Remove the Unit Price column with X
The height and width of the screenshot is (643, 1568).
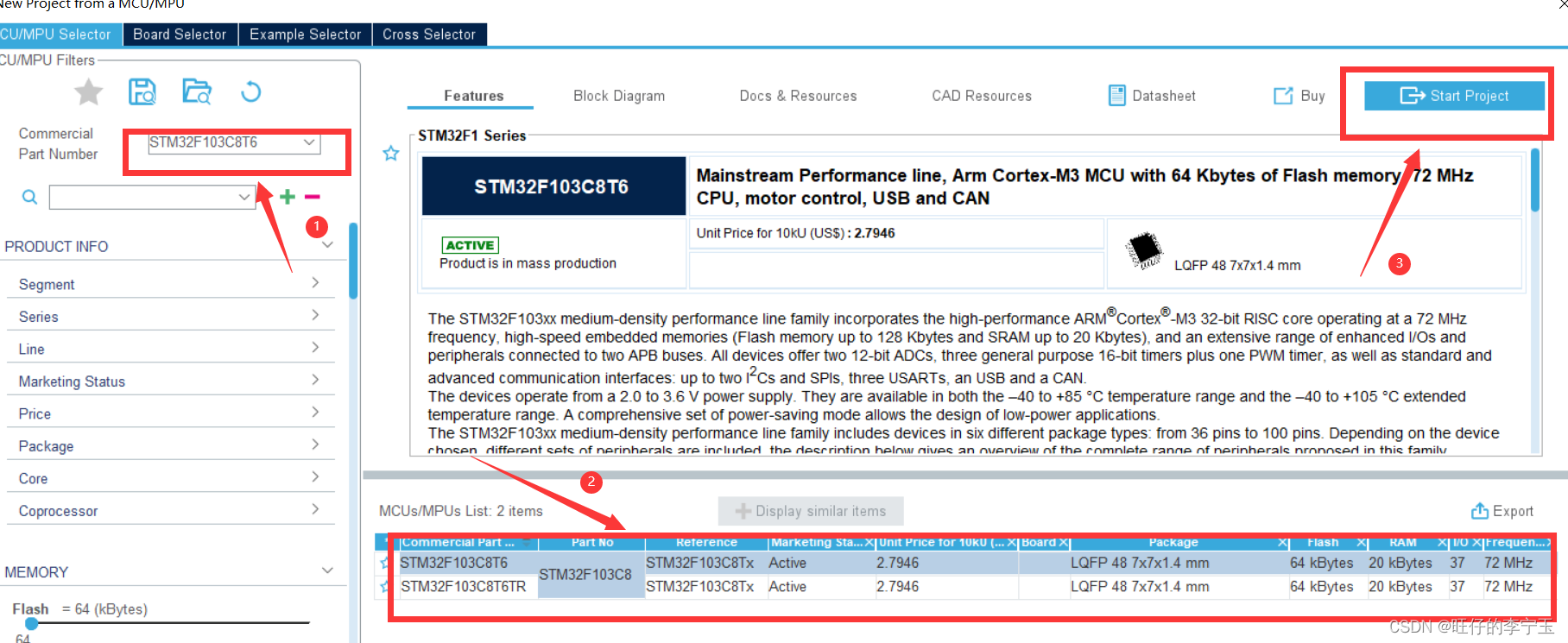(x=1012, y=542)
